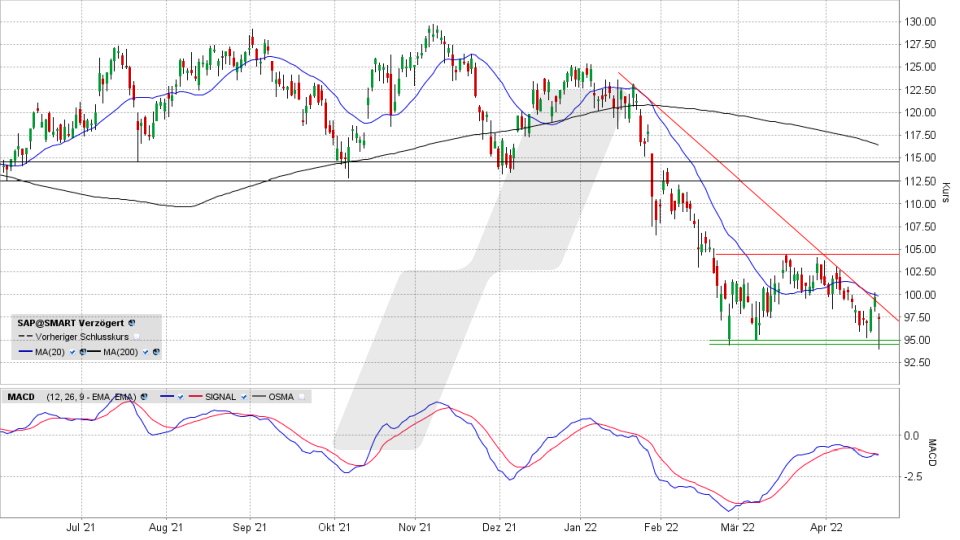Click the MA(20) blue line swatch
960x540 pixels.
point(26,351)
